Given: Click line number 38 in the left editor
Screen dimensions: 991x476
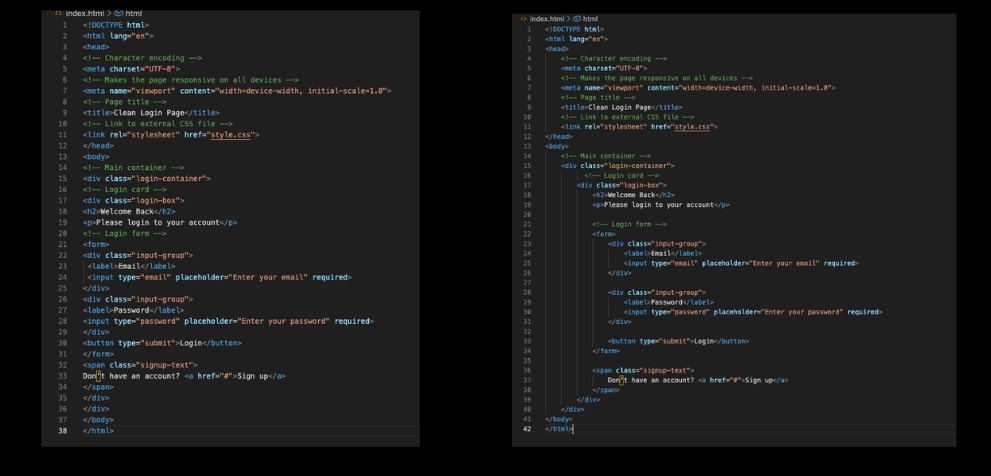Looking at the screenshot, I should click(63, 431).
